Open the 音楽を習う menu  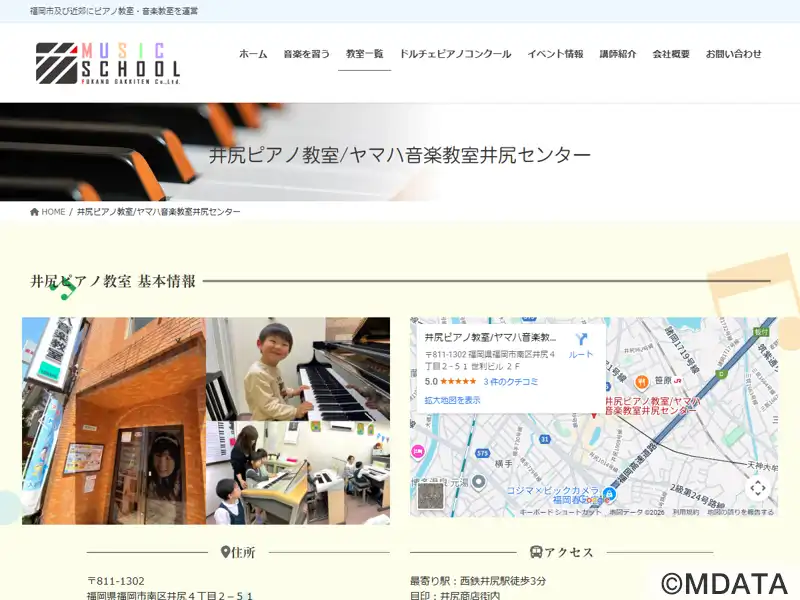point(306,54)
